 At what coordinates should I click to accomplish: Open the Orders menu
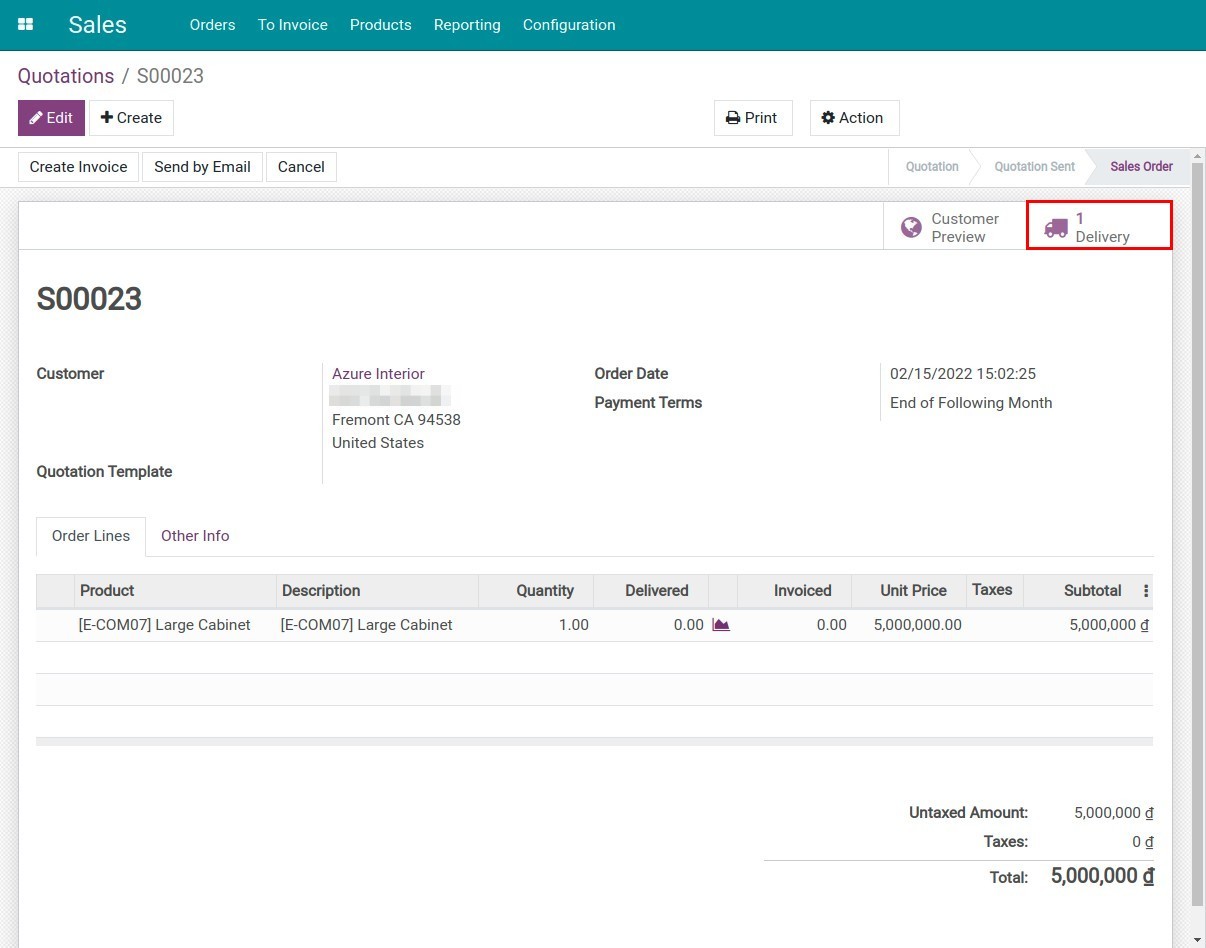coord(212,25)
